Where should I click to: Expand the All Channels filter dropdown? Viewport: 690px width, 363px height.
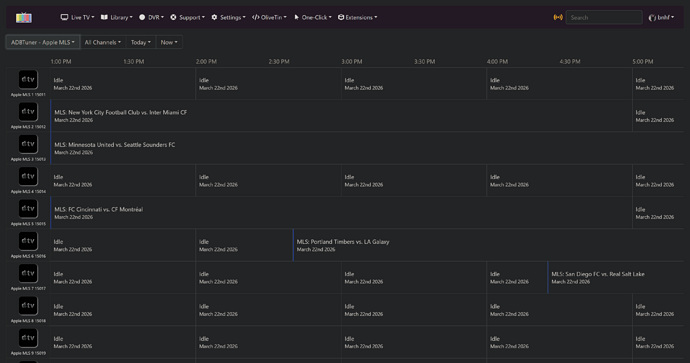tap(103, 42)
